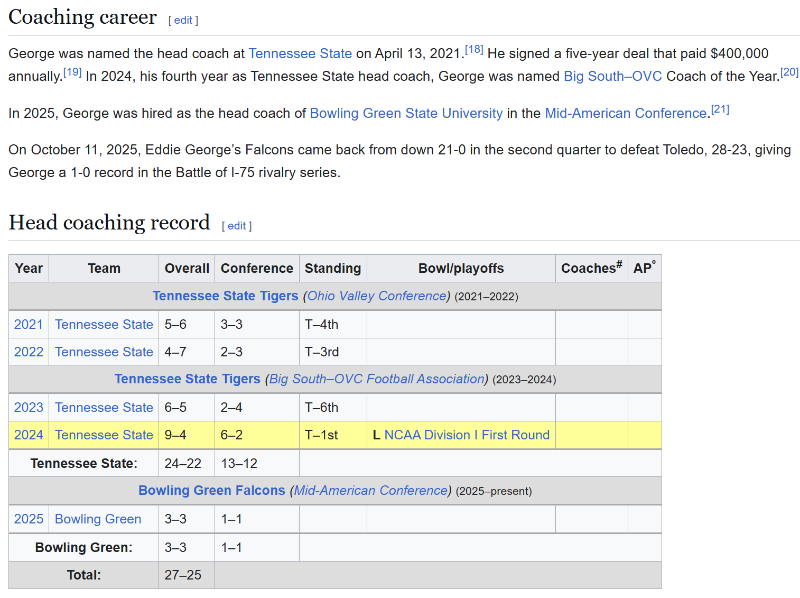Open Bowling Green Falcons table header link
Image resolution: width=800 pixels, height=598 pixels.
(x=211, y=491)
